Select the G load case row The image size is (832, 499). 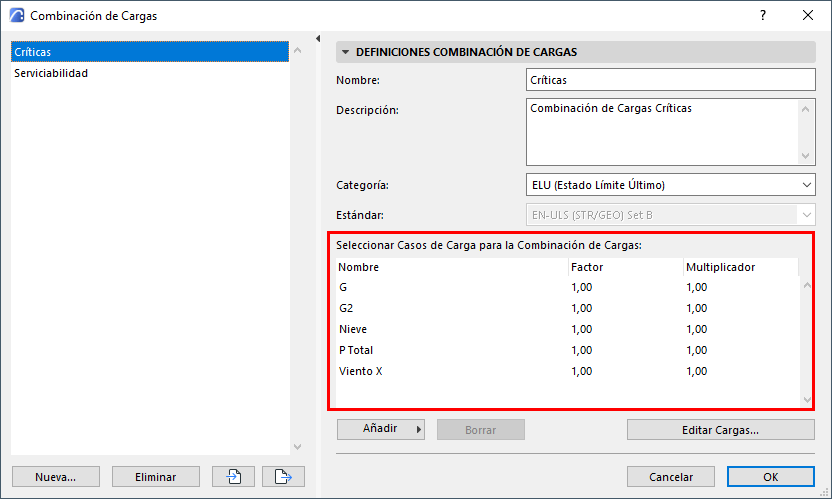point(567,287)
